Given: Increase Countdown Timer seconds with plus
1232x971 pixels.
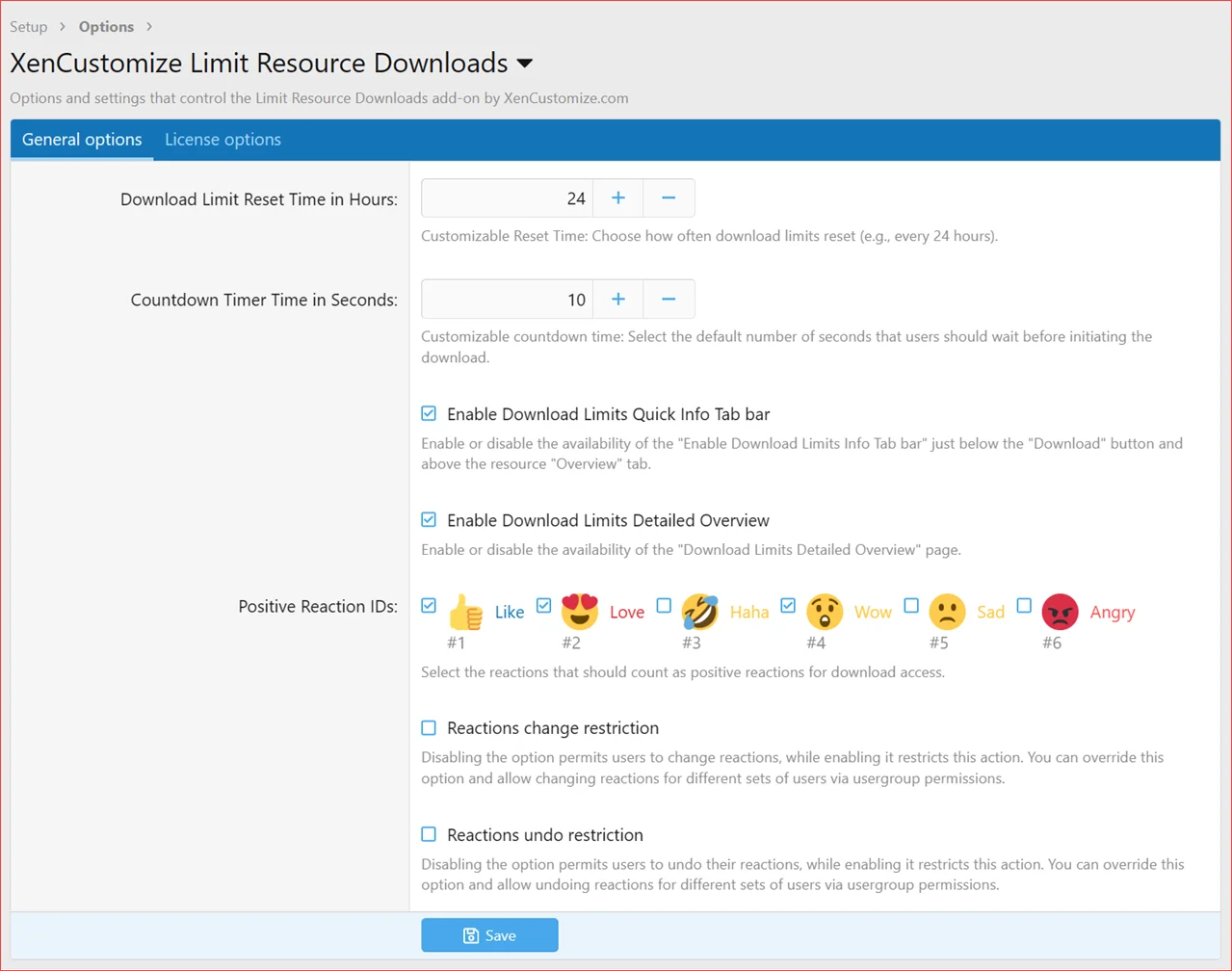Looking at the screenshot, I should 618,300.
